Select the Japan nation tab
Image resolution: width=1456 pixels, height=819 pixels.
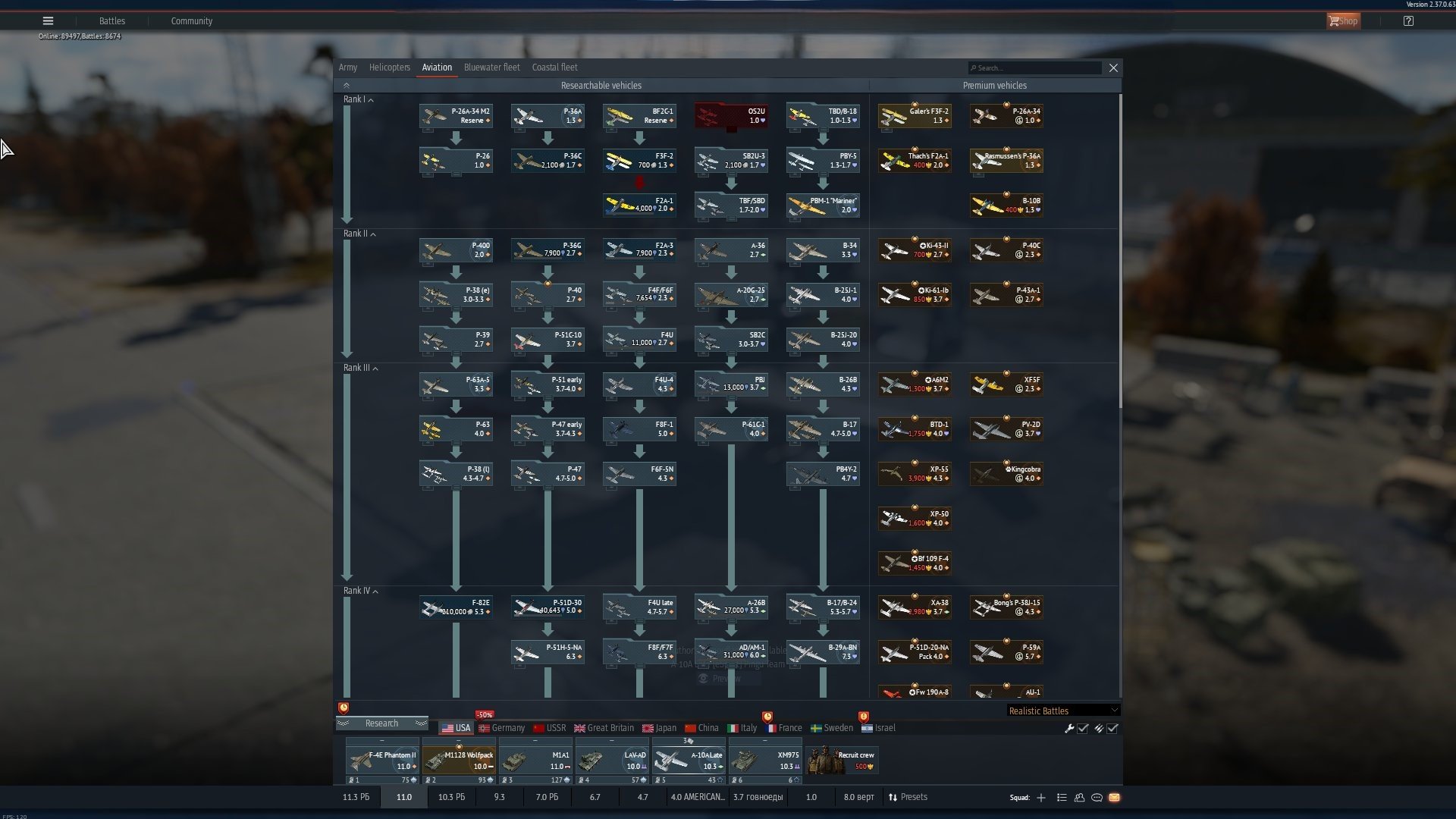coord(659,728)
